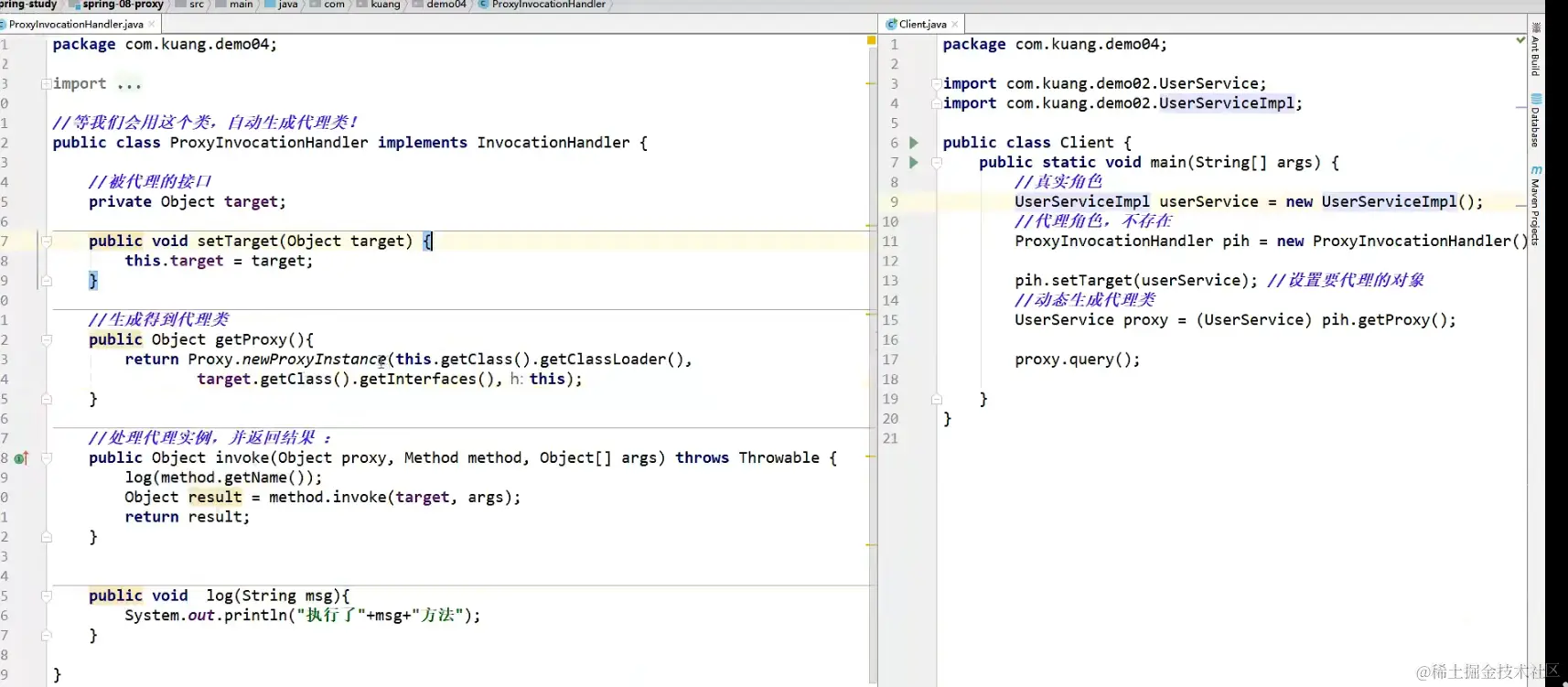
Task: Open the Database tool window
Action: click(x=1536, y=120)
